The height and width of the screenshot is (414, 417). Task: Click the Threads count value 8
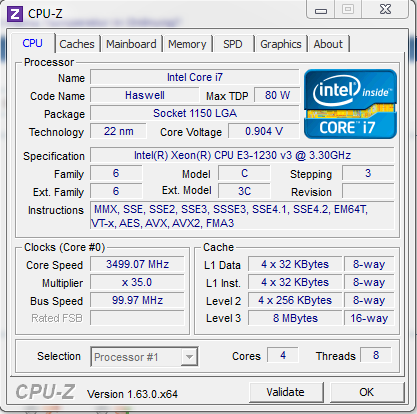click(376, 355)
